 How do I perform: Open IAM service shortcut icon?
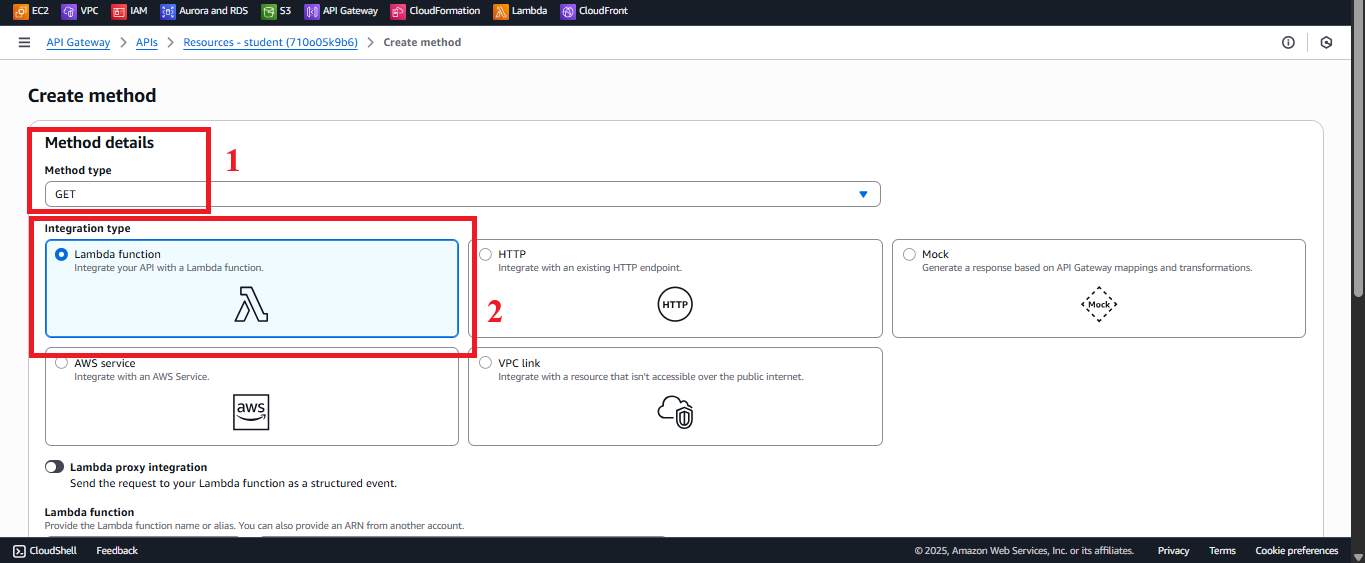coord(119,11)
